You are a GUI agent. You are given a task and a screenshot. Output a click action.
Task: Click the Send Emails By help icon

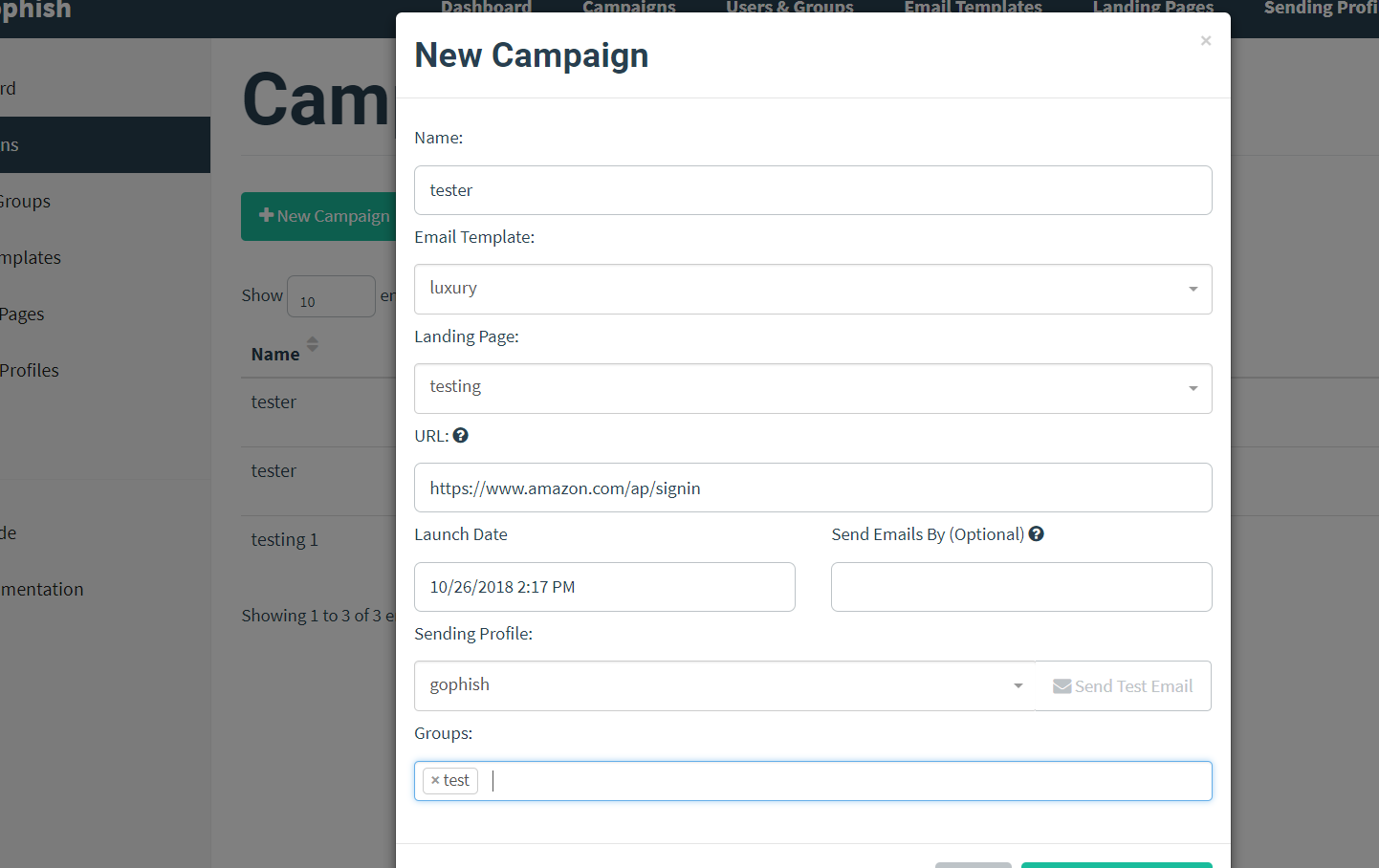coord(1036,533)
